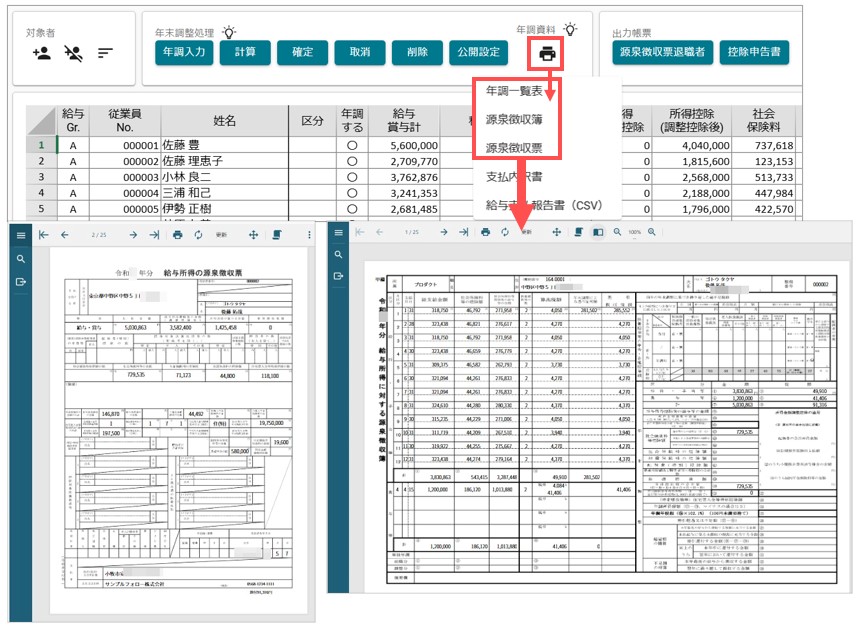
Task: Go to next page in right viewer (1/25)
Action: [x=444, y=232]
